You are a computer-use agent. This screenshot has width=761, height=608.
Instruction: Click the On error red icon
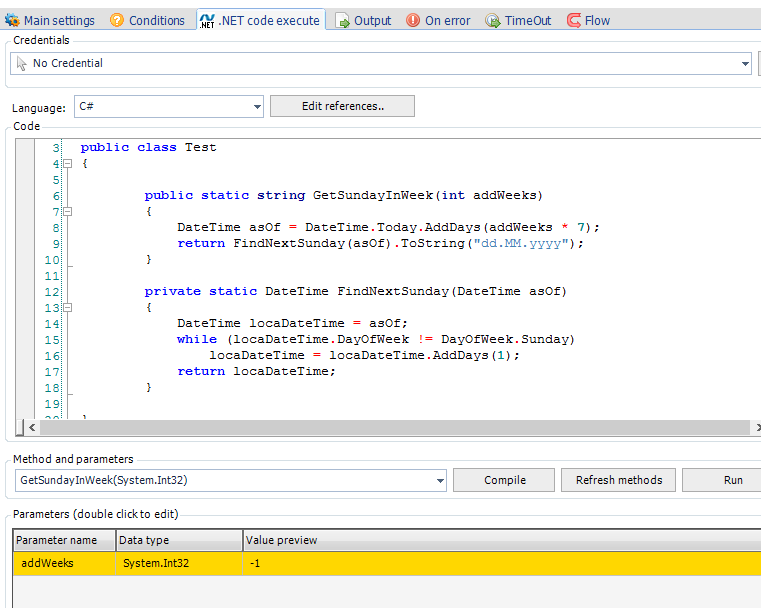413,20
